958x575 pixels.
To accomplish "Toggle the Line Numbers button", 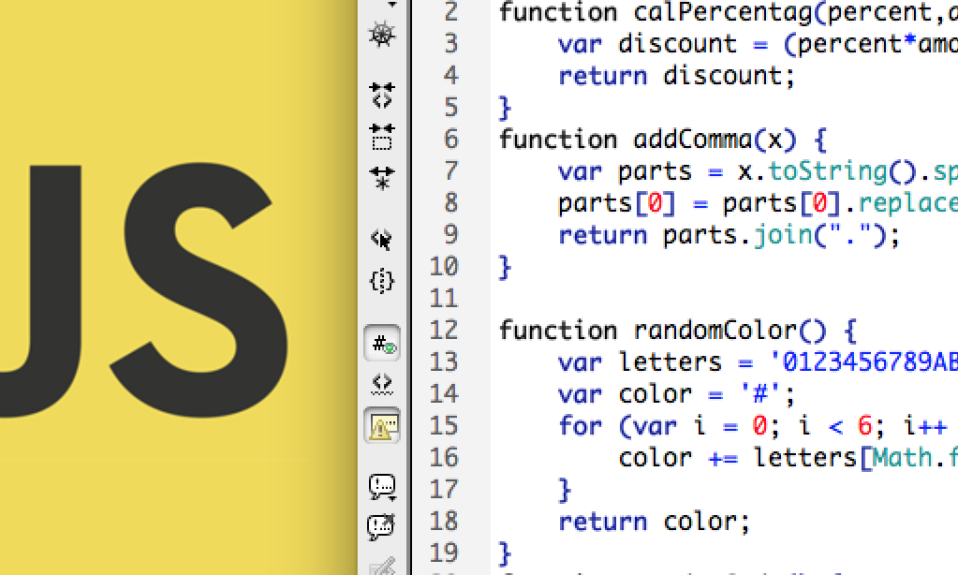I will point(382,343).
